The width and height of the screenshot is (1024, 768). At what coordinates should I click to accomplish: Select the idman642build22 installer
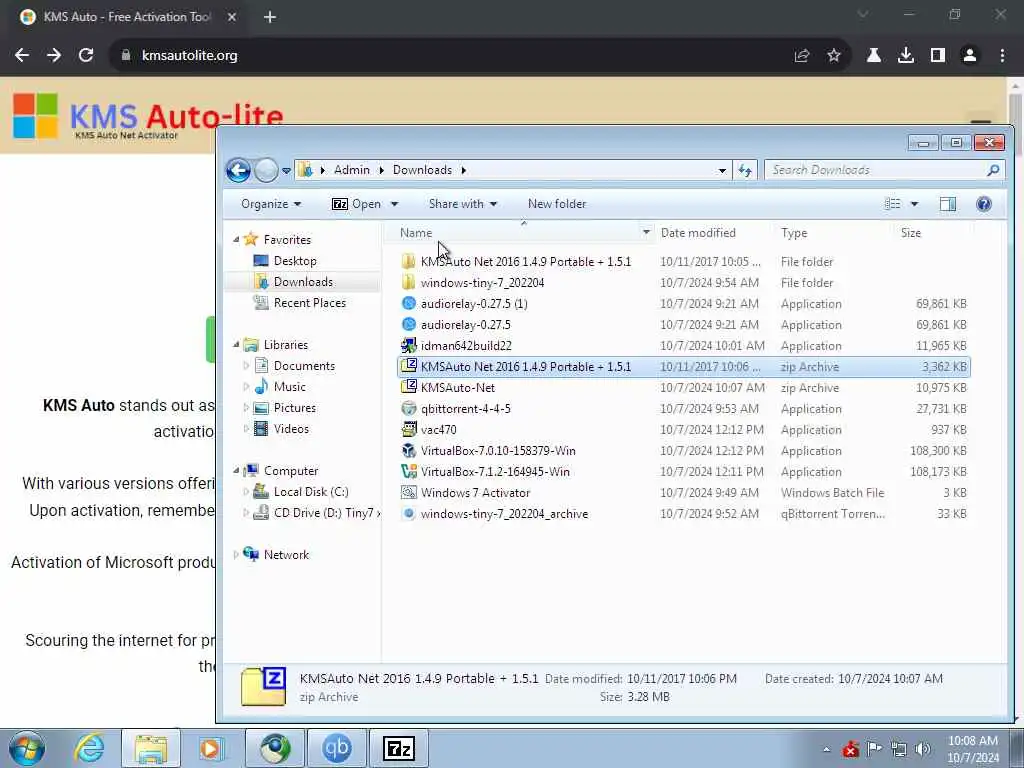tap(466, 346)
